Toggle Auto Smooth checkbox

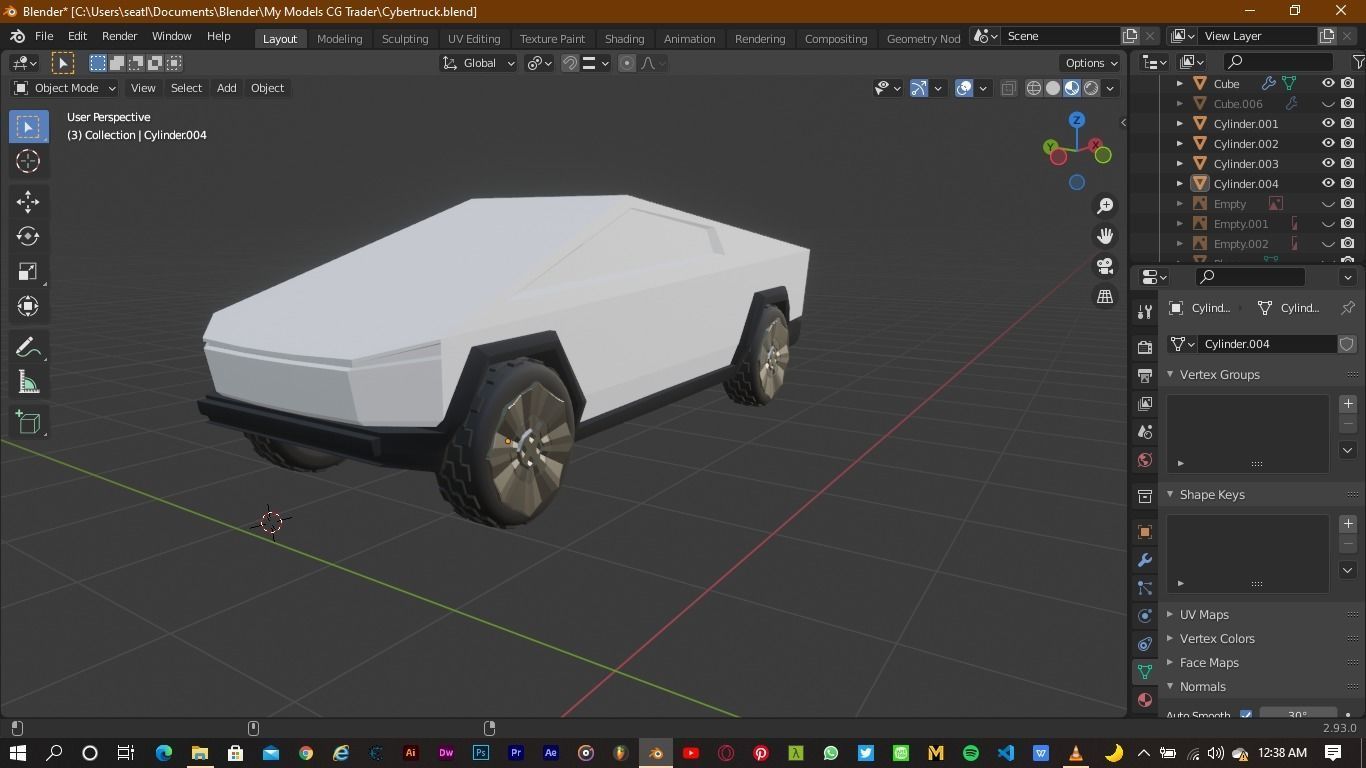point(1246,715)
